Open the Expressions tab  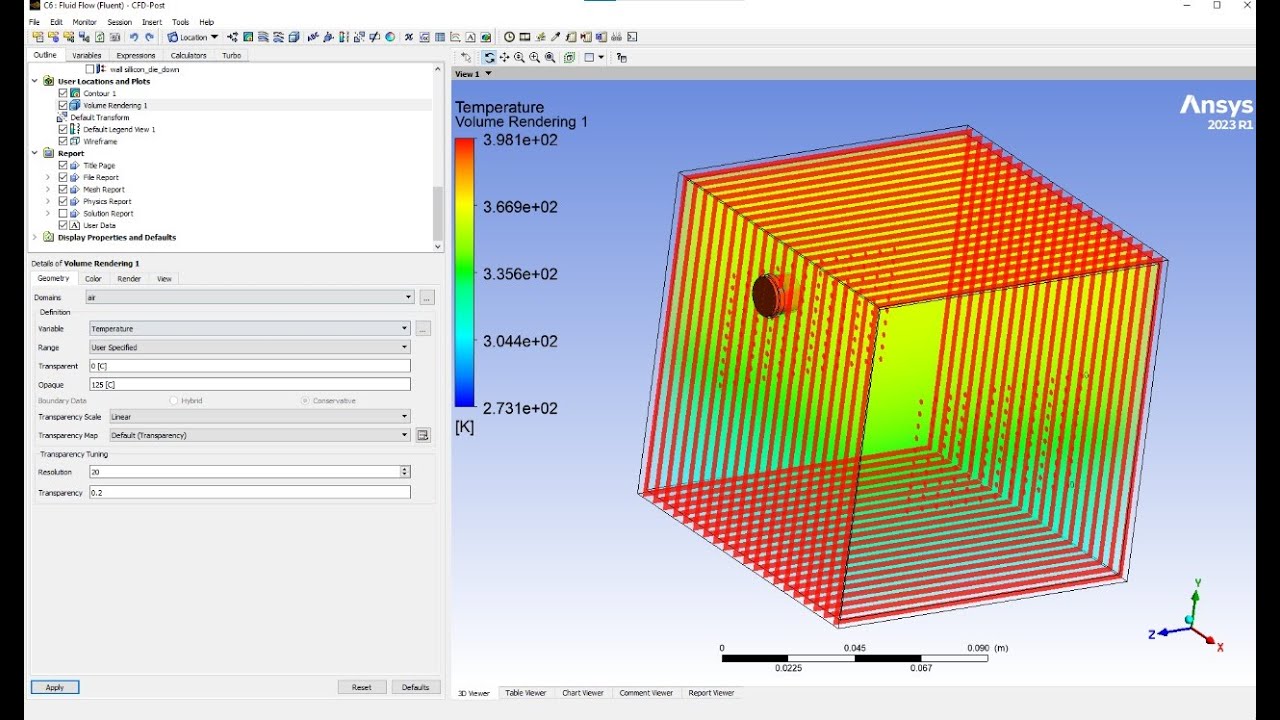coord(136,56)
